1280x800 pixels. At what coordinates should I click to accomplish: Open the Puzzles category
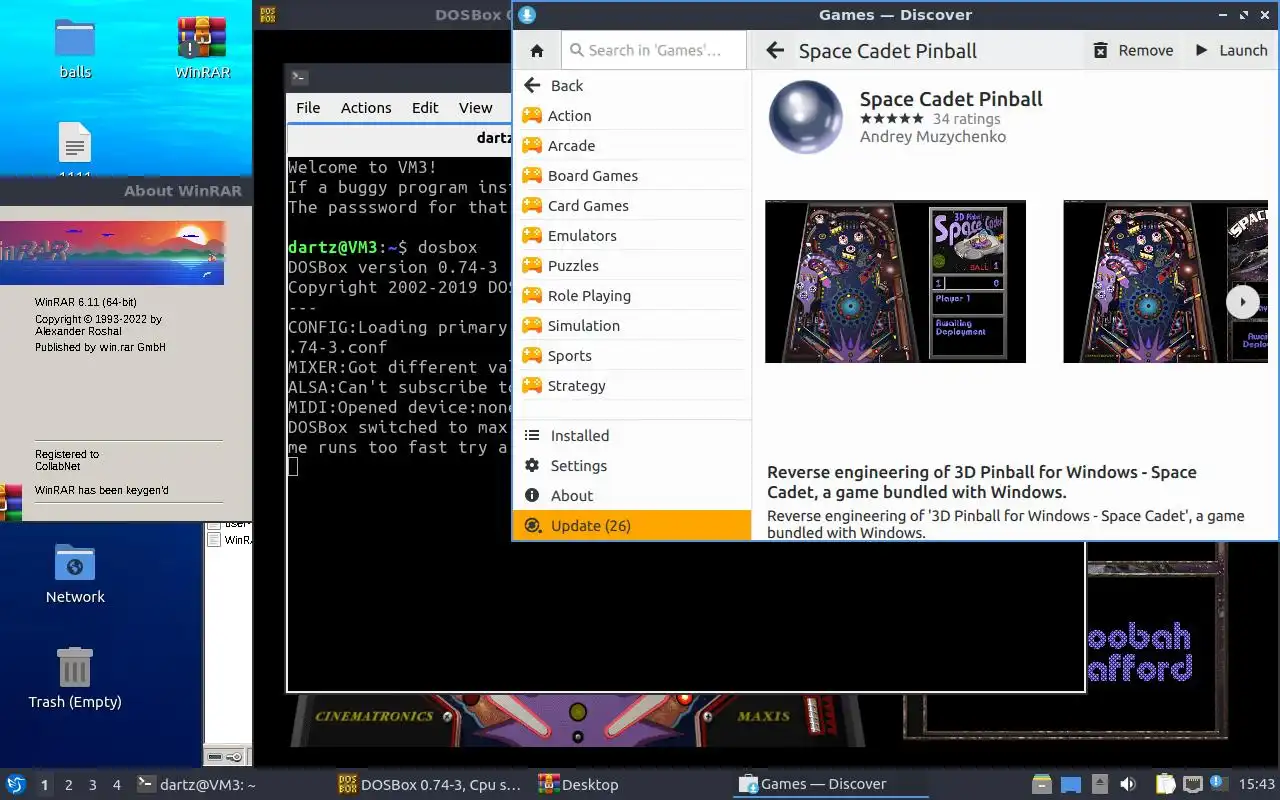tap(631, 266)
